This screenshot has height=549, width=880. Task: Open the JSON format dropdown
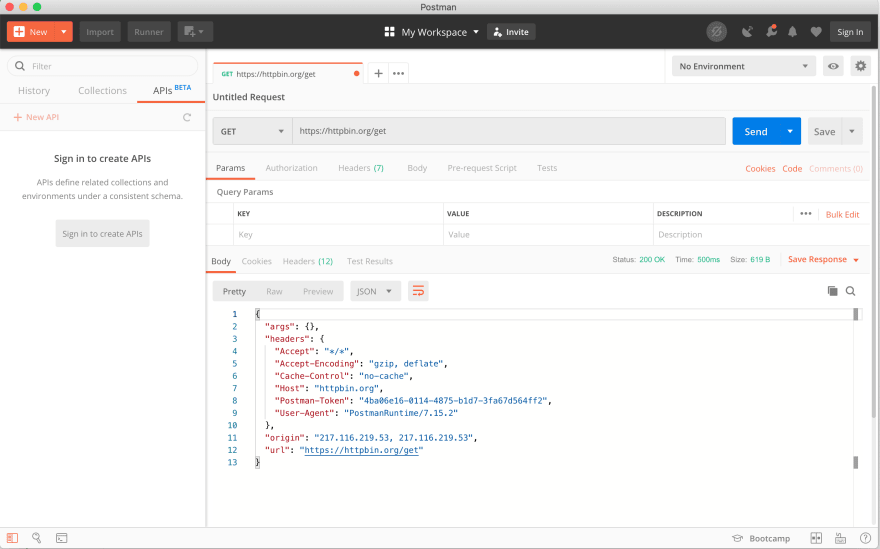(x=375, y=291)
